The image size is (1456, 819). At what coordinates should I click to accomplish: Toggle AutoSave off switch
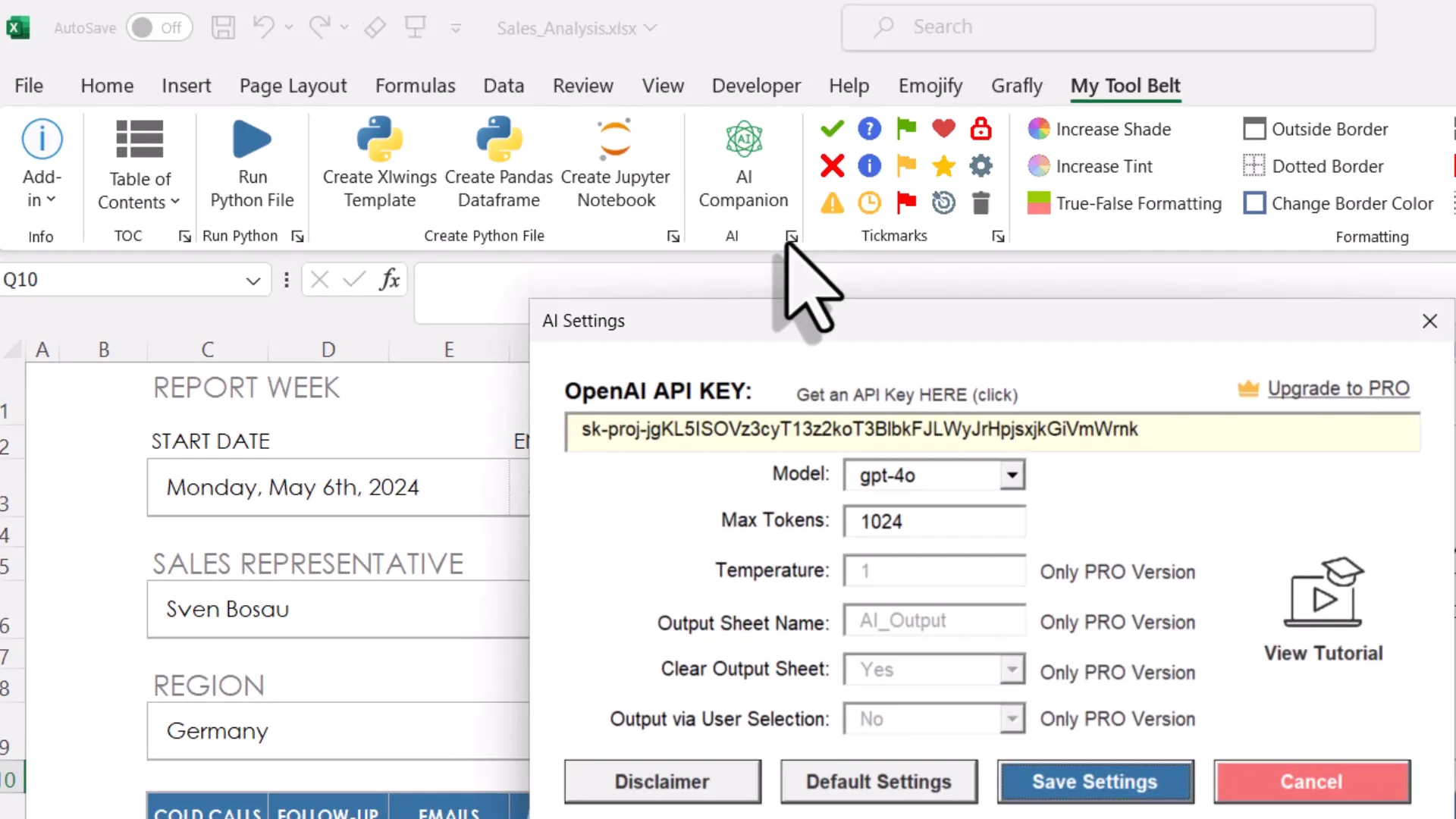(x=159, y=27)
